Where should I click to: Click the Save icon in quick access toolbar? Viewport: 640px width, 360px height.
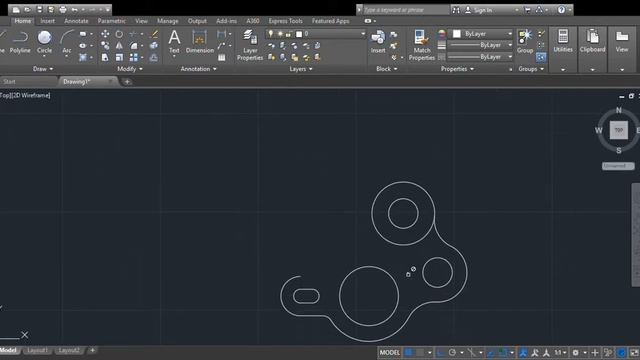[x=39, y=9]
